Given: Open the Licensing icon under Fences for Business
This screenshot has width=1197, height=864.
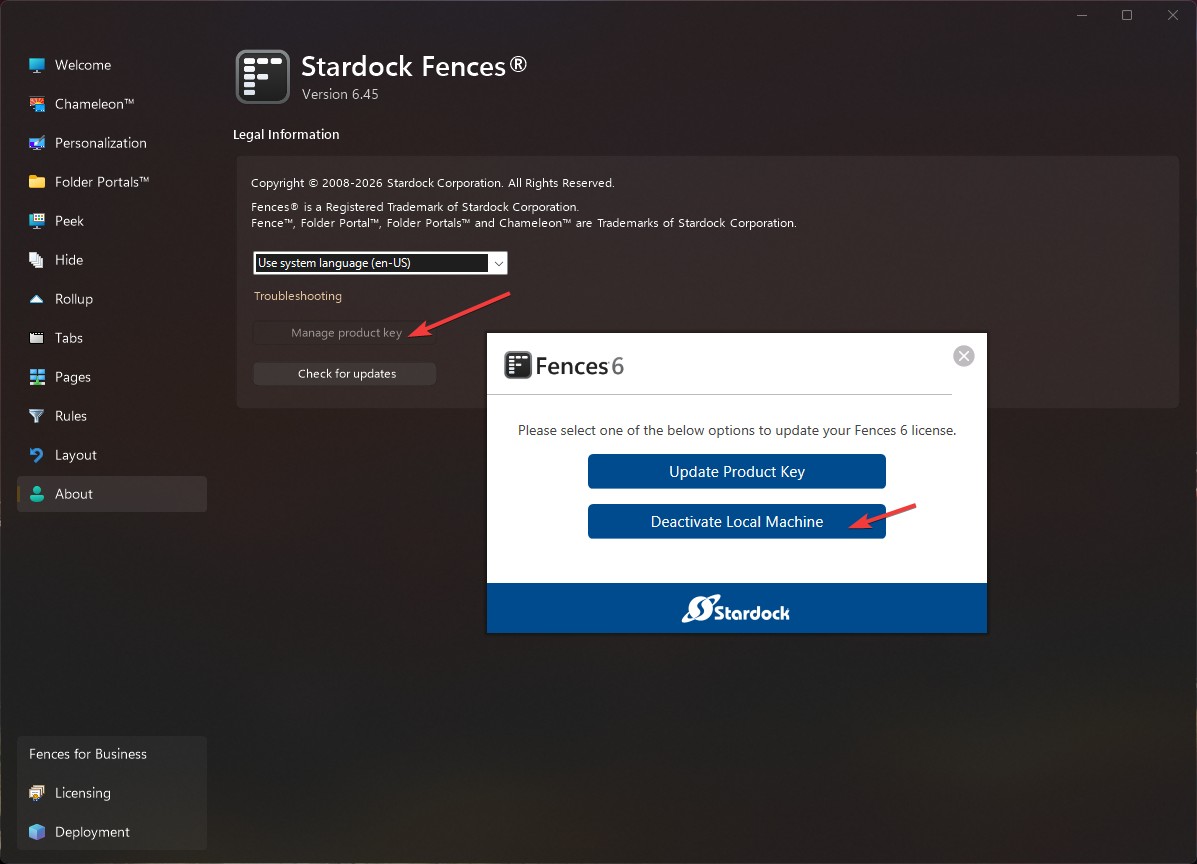Looking at the screenshot, I should click(37, 793).
